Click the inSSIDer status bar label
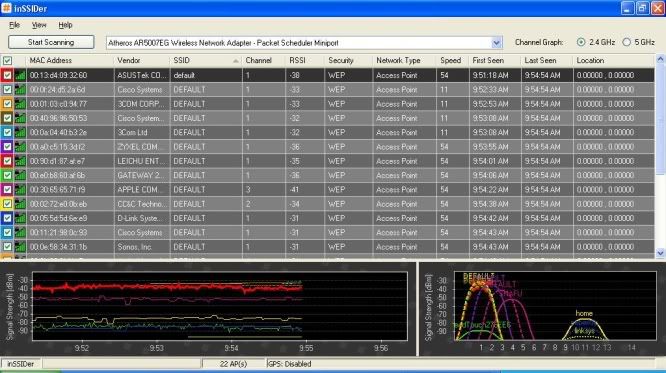 pos(21,364)
